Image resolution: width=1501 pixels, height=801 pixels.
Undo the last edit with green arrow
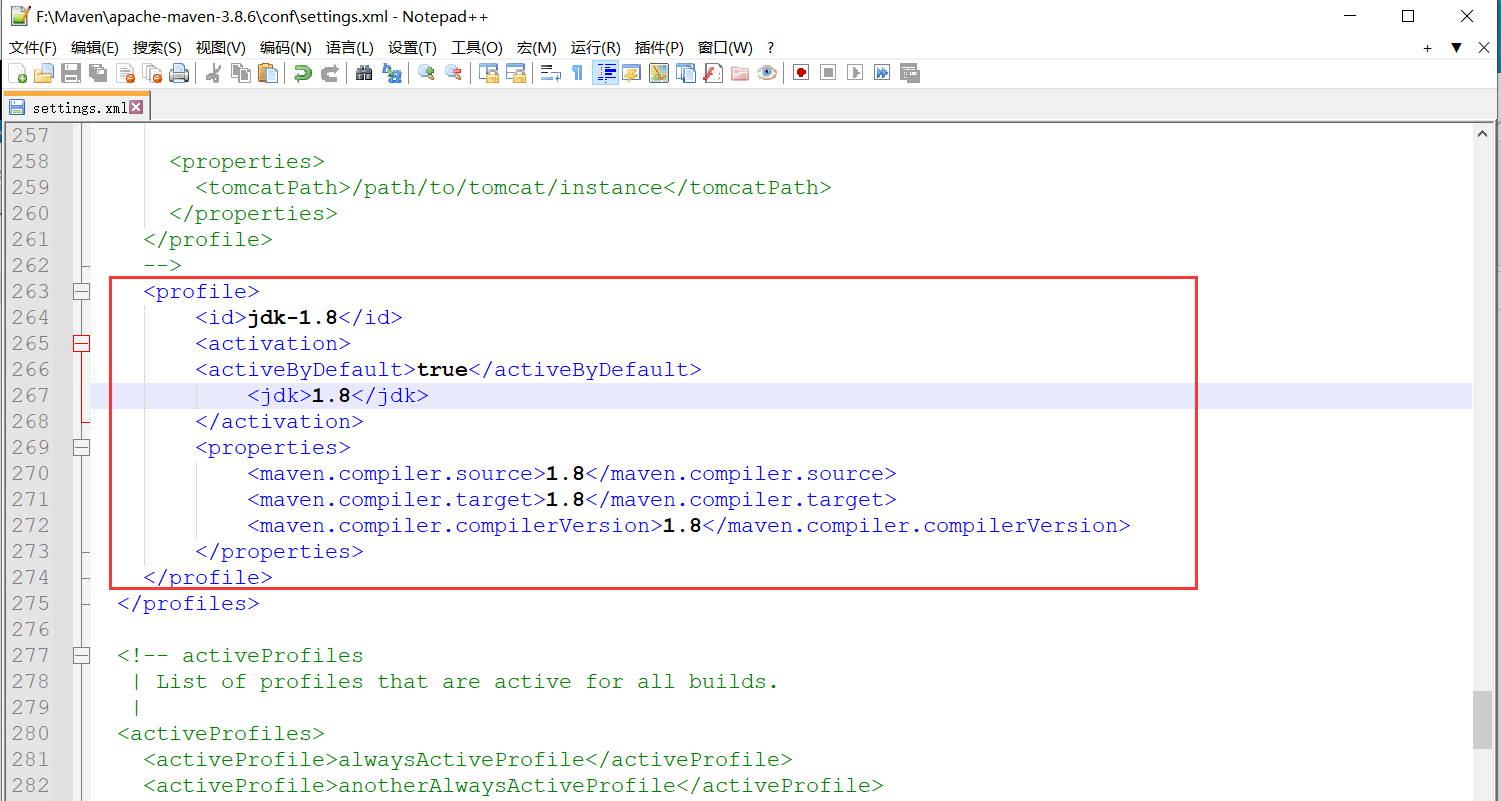coord(302,73)
